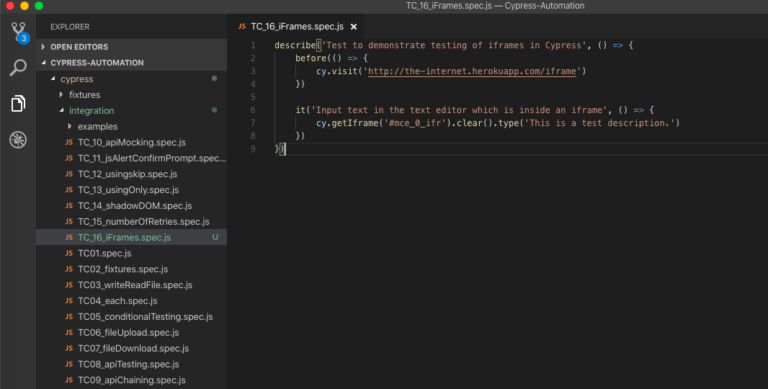Click line number 2 in gutter
Image resolution: width=768 pixels, height=389 pixels.
pyautogui.click(x=253, y=58)
